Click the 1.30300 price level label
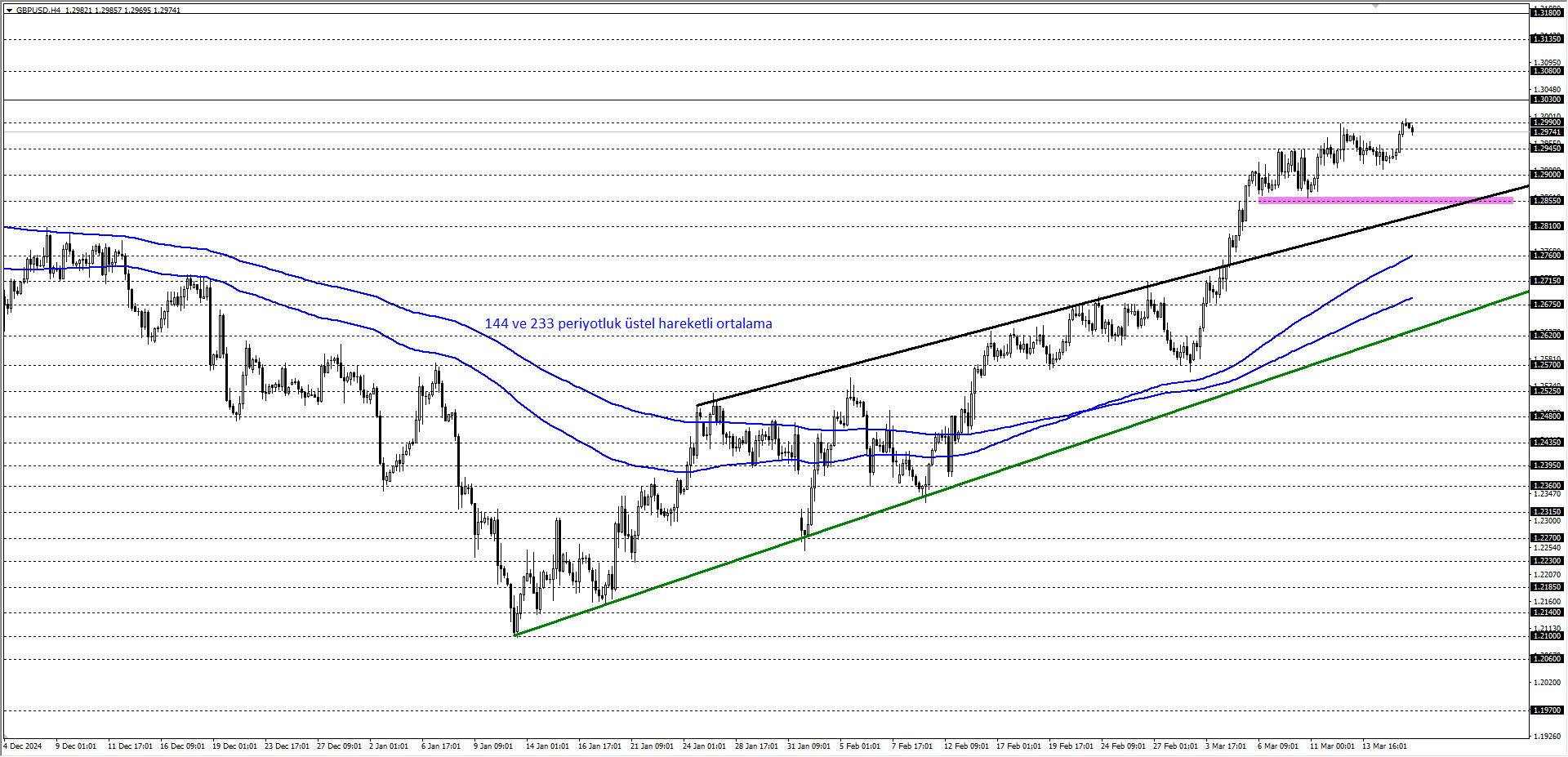 point(1547,100)
